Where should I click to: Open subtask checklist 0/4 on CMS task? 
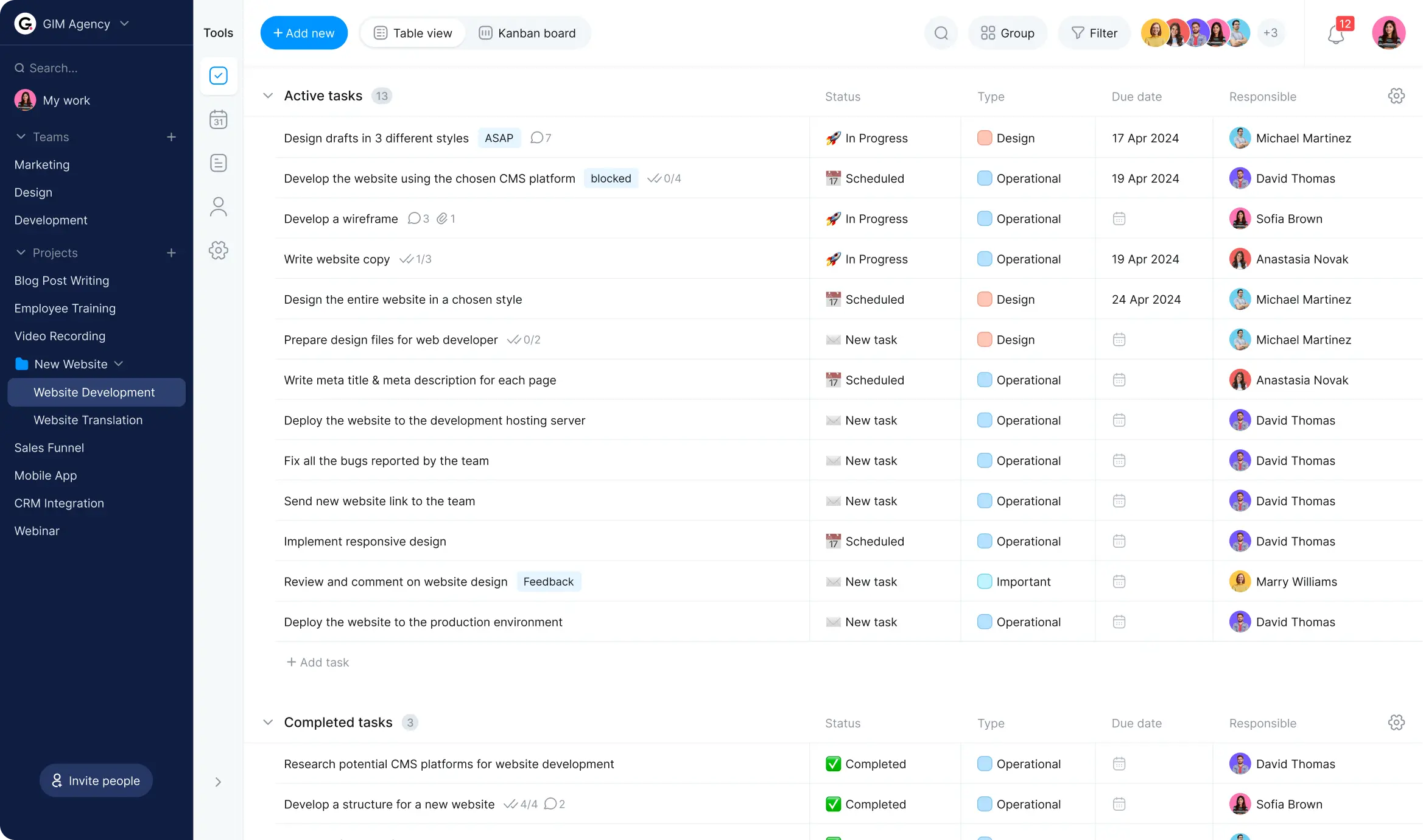coord(664,178)
